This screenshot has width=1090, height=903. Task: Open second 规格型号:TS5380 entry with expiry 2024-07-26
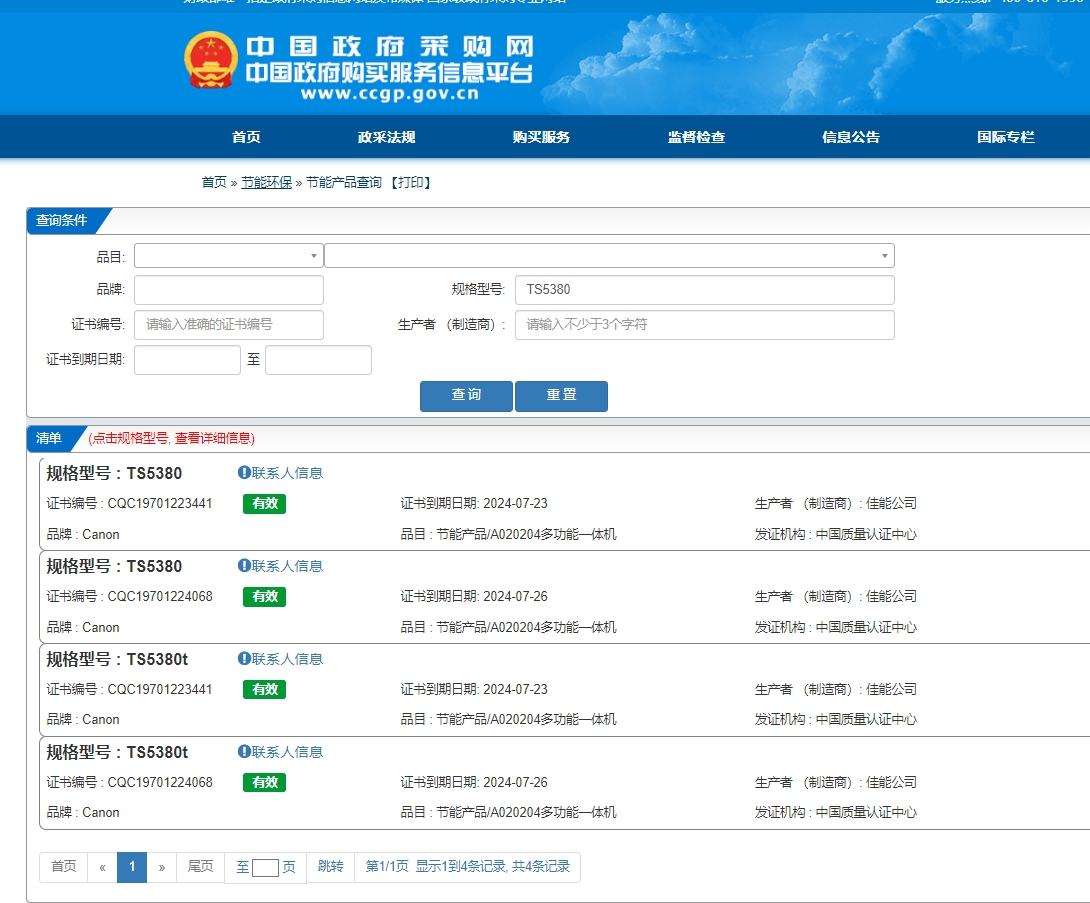114,567
